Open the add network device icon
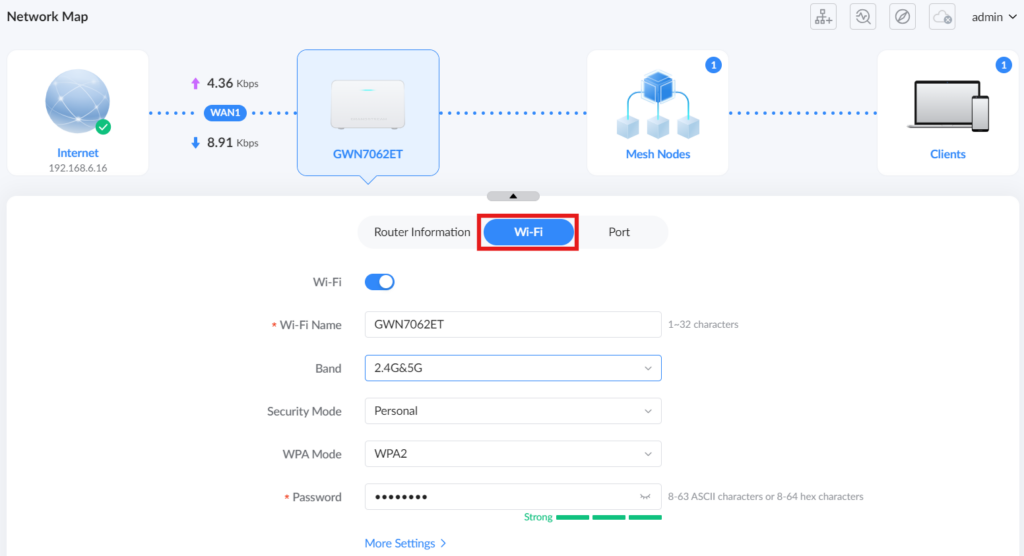1024x556 pixels. click(x=823, y=17)
